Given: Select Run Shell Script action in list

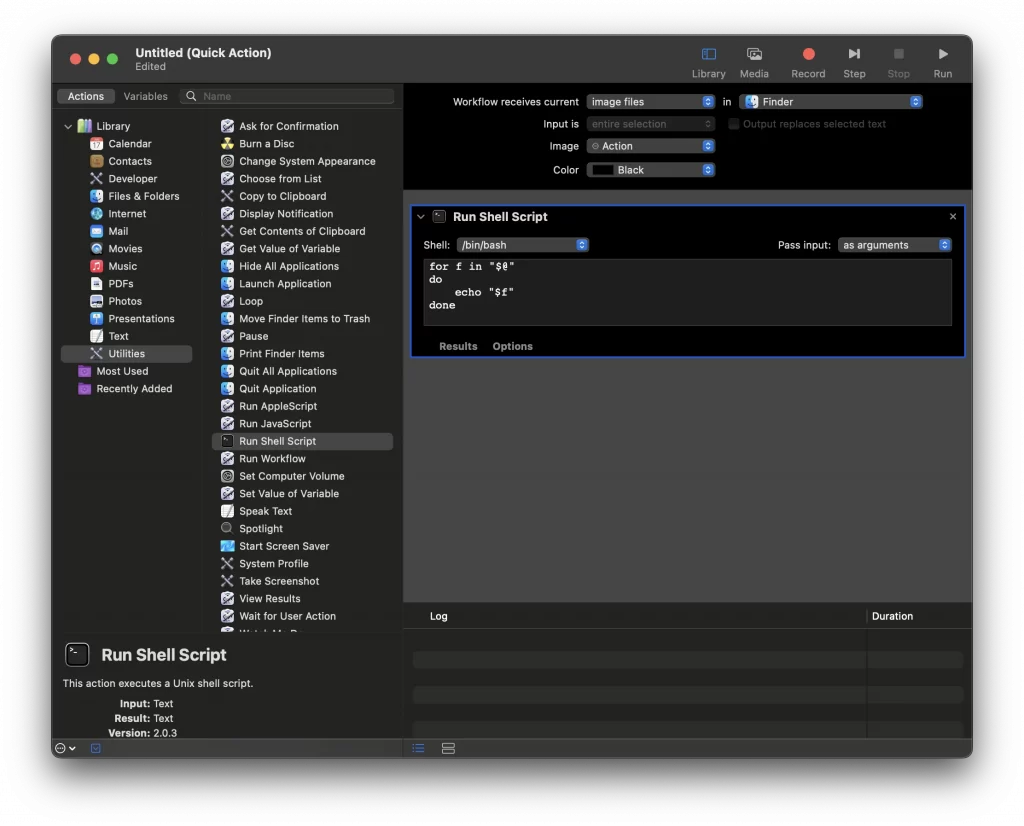Looking at the screenshot, I should (277, 441).
